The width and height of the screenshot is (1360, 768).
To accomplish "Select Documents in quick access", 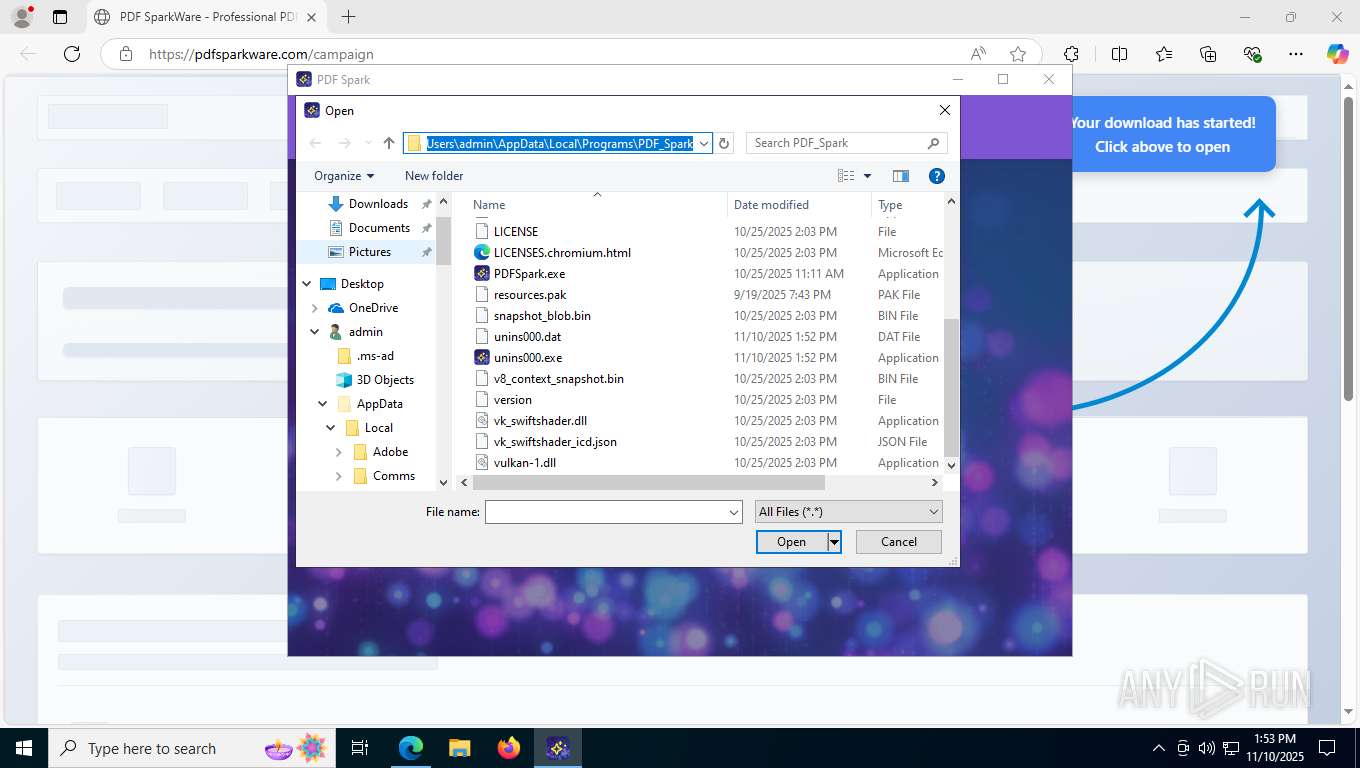I will coord(379,228).
